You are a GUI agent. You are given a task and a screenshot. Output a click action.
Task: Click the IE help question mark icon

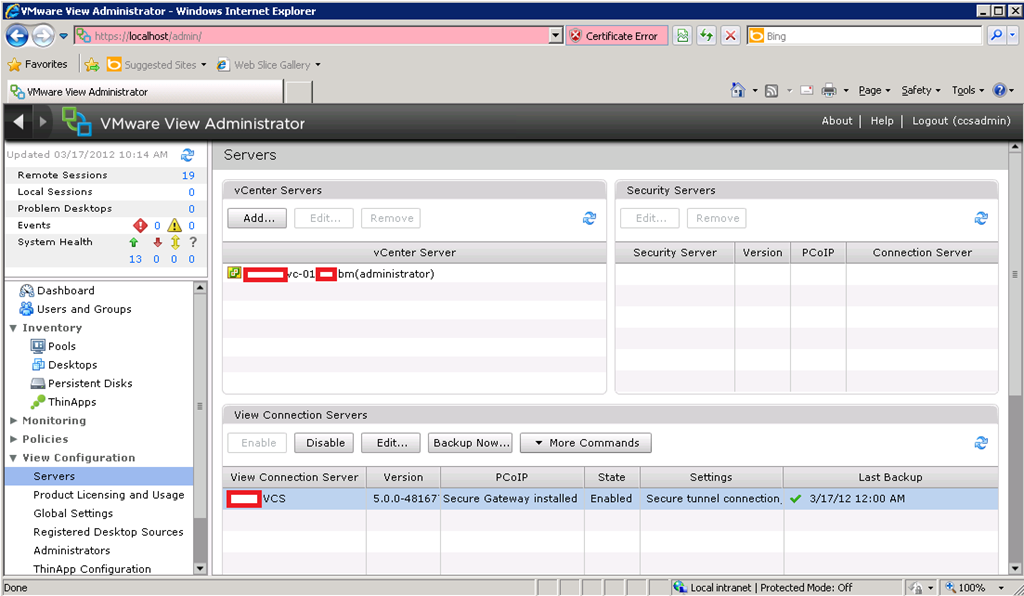[999, 90]
